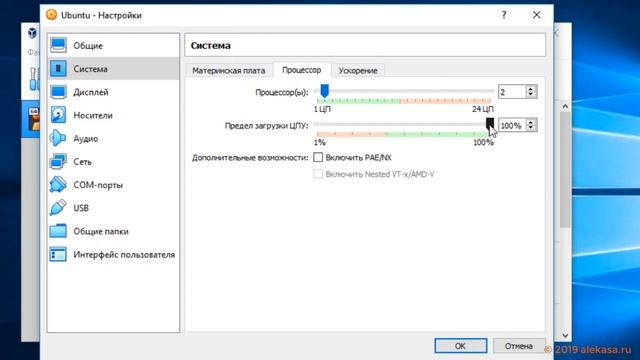Select the Система category icon

58,69
